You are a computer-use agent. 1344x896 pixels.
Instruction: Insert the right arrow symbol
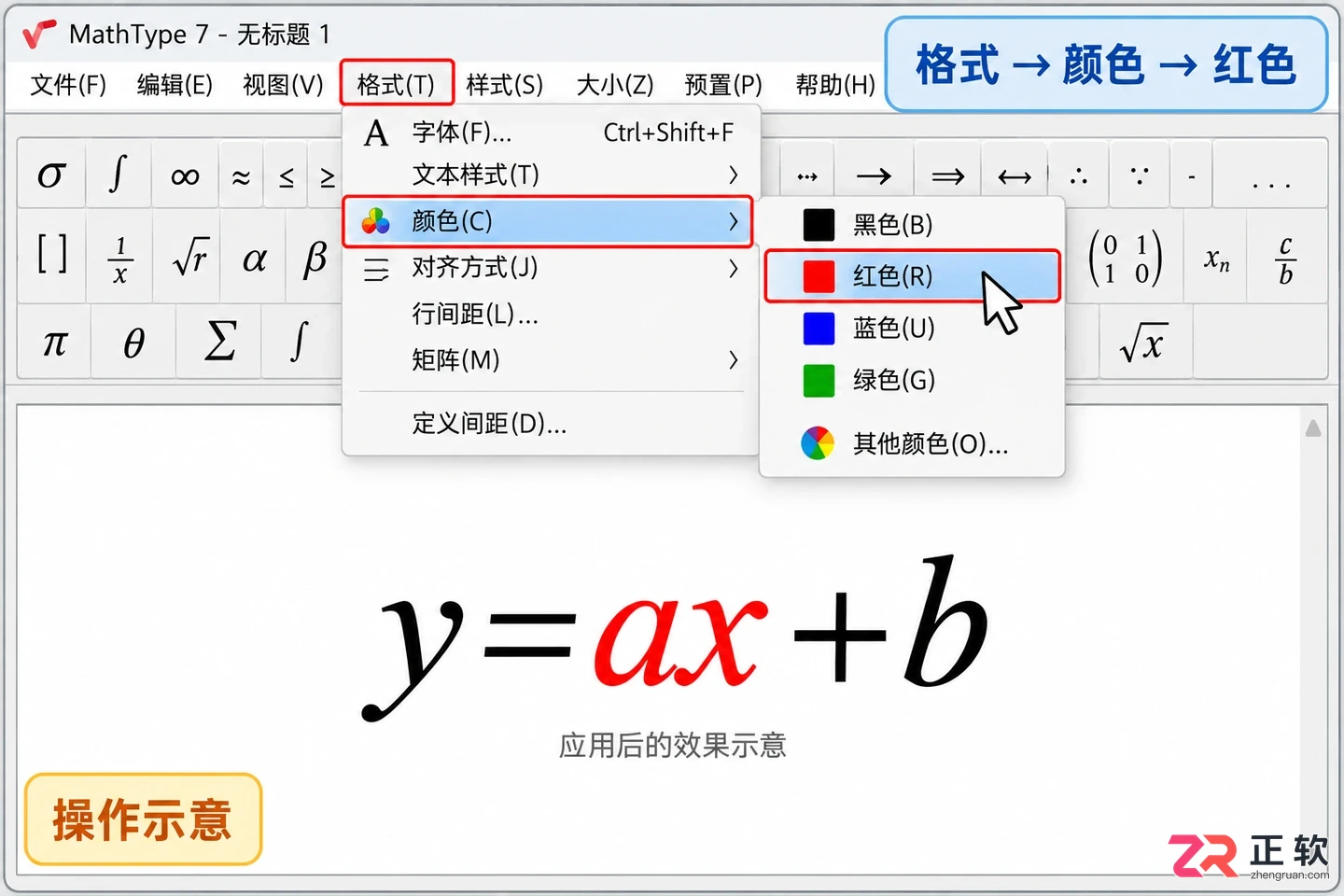pos(874,175)
